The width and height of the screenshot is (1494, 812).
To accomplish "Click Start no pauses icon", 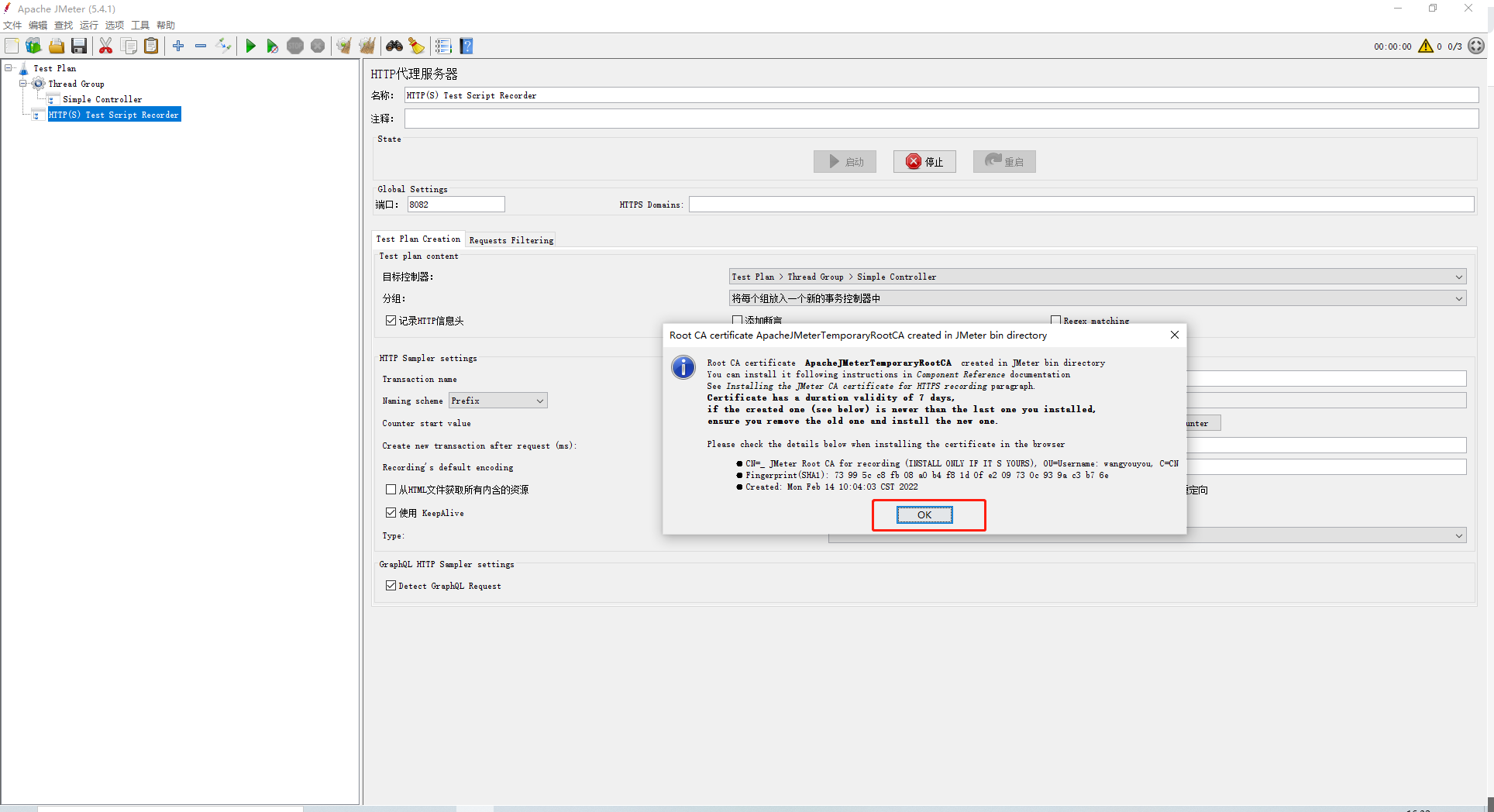I will click(272, 46).
